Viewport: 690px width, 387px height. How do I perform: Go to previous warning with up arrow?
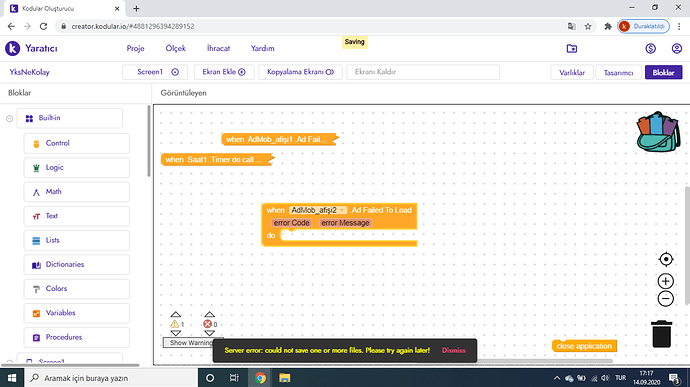[176, 314]
